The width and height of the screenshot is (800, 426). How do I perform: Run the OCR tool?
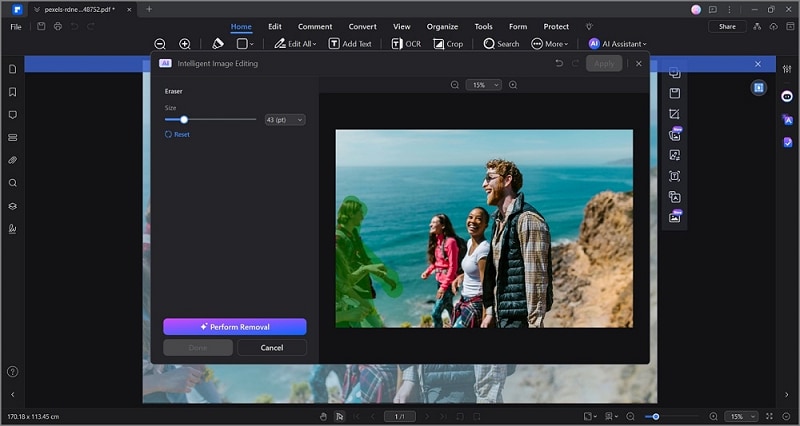click(406, 44)
